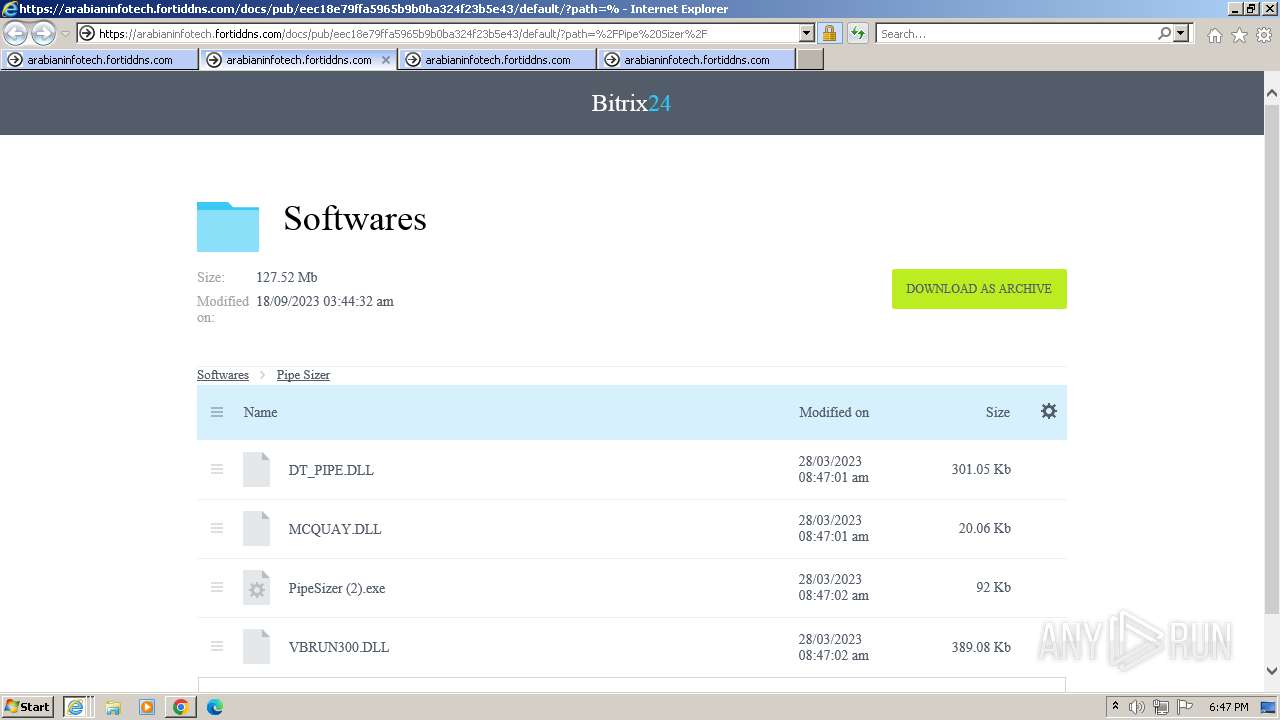Open a new blank browser tab
1280x720 pixels.
click(x=810, y=60)
